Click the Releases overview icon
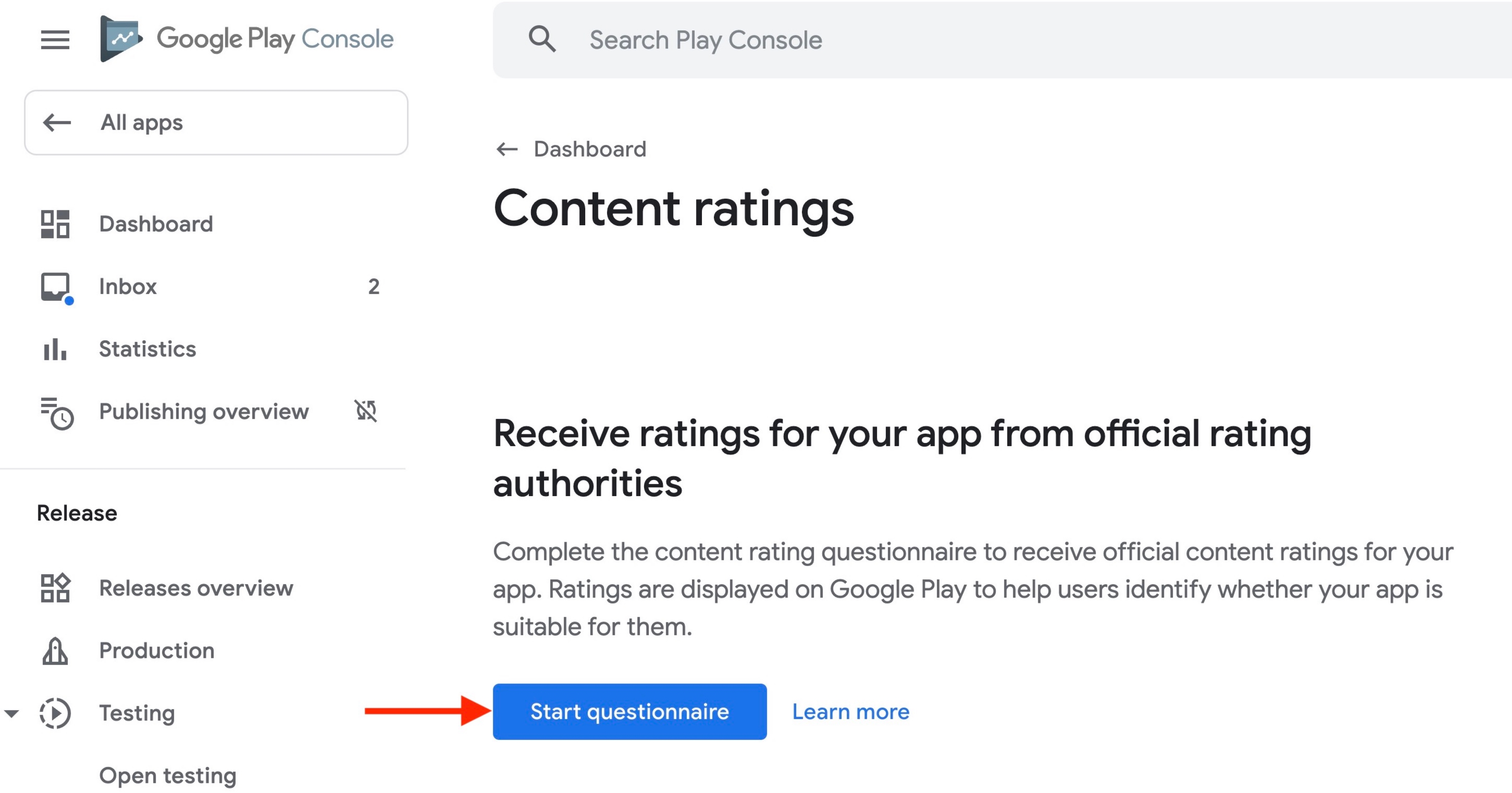The height and width of the screenshot is (793, 1512). click(55, 588)
